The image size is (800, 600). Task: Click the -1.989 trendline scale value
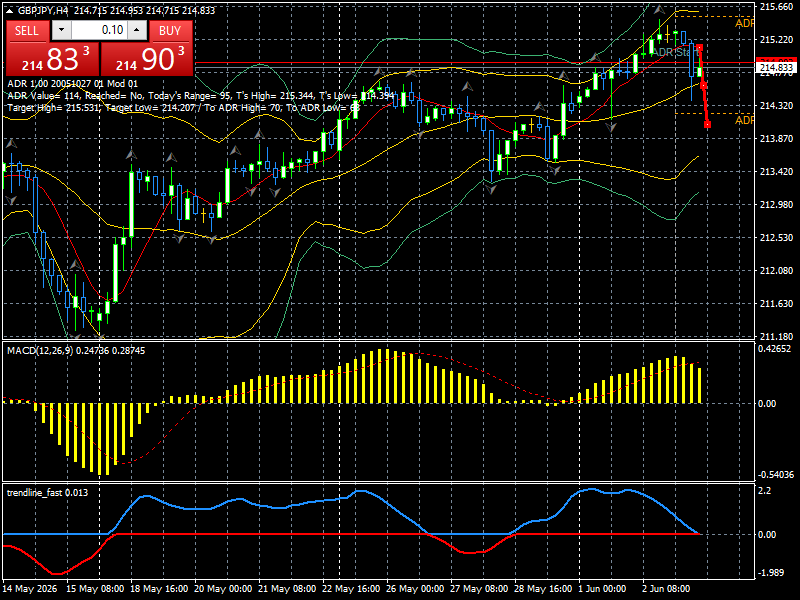[x=770, y=573]
